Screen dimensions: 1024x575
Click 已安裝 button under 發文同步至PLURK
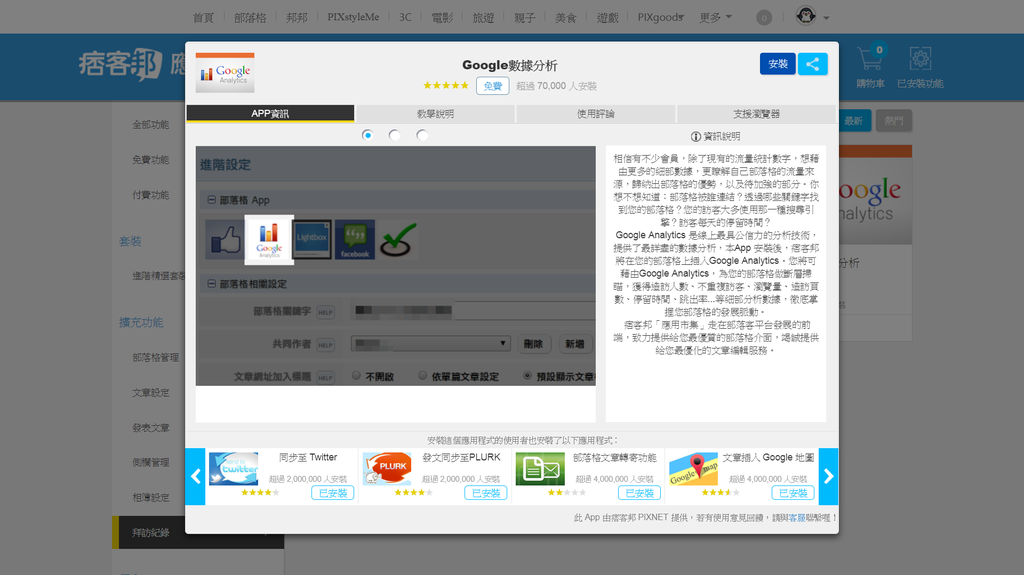(486, 493)
